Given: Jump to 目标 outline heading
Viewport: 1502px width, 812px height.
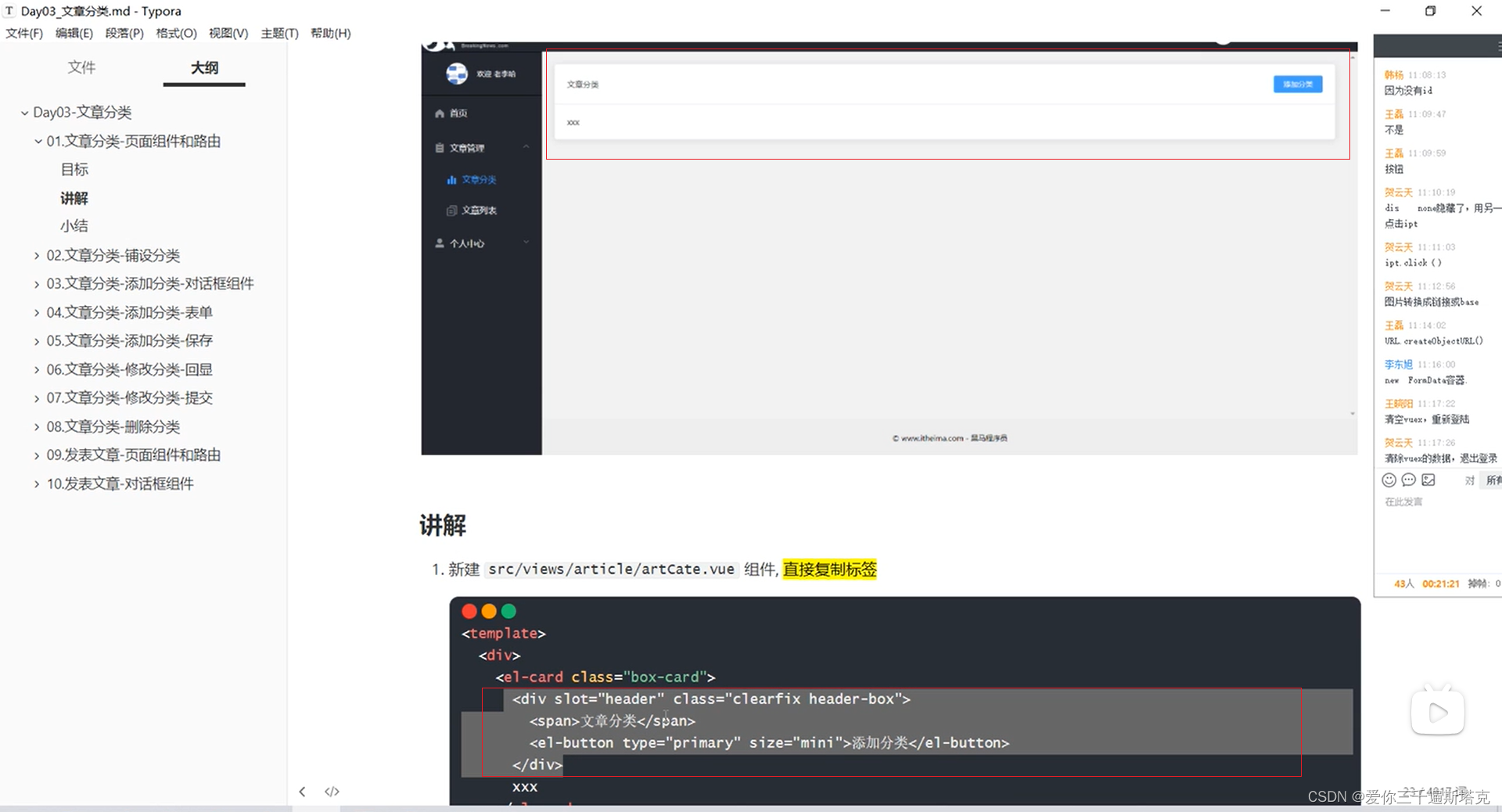Looking at the screenshot, I should [x=74, y=169].
